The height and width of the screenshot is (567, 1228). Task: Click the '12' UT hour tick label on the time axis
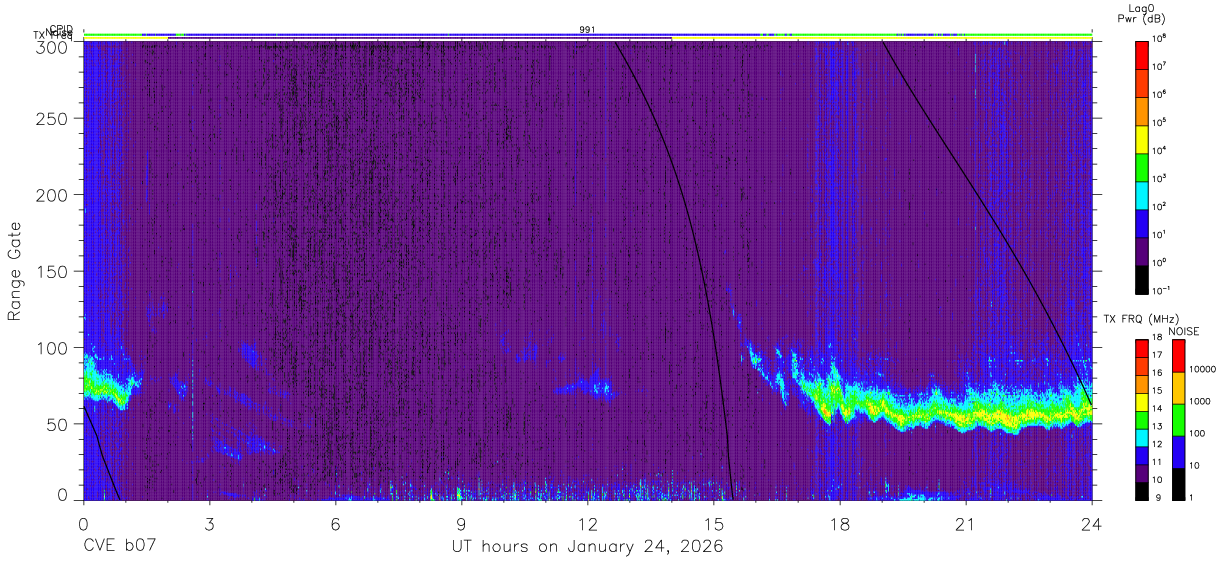[x=587, y=523]
